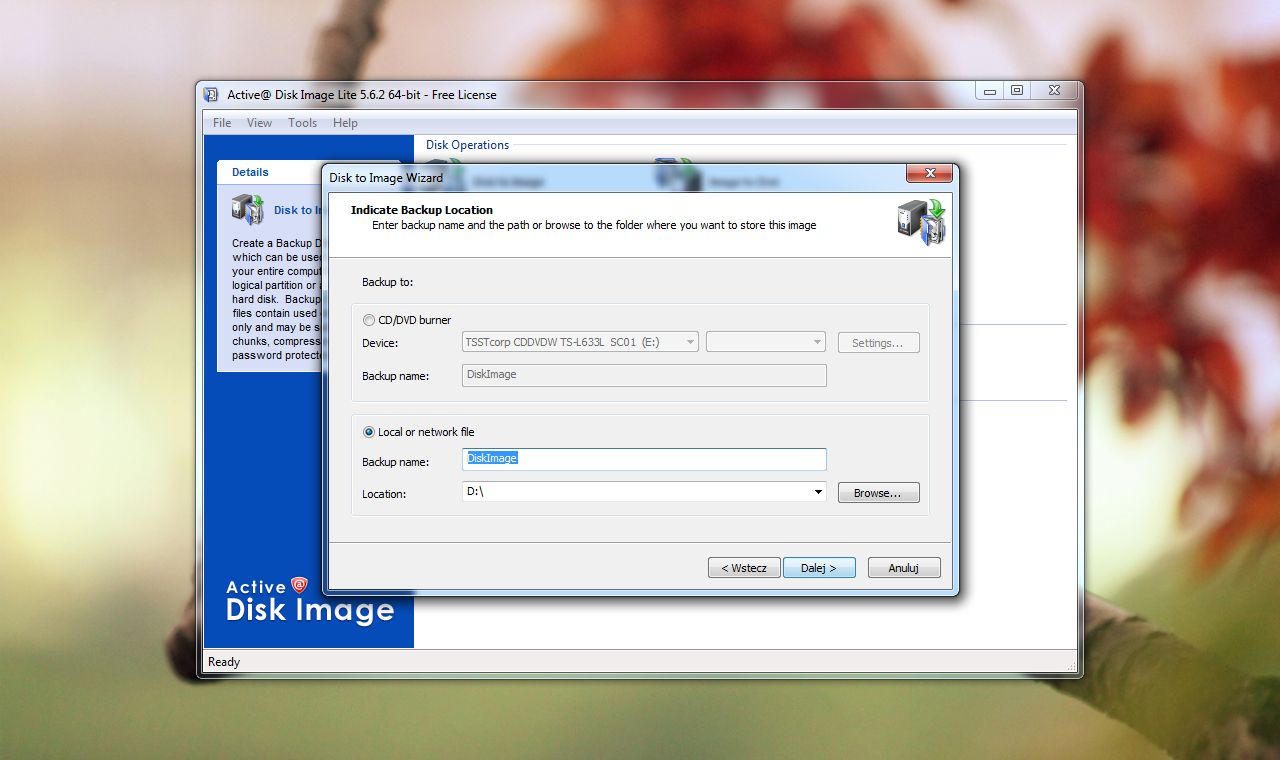Image resolution: width=1280 pixels, height=760 pixels.
Task: Click the Active@ Disk Image logo
Action: [310, 600]
